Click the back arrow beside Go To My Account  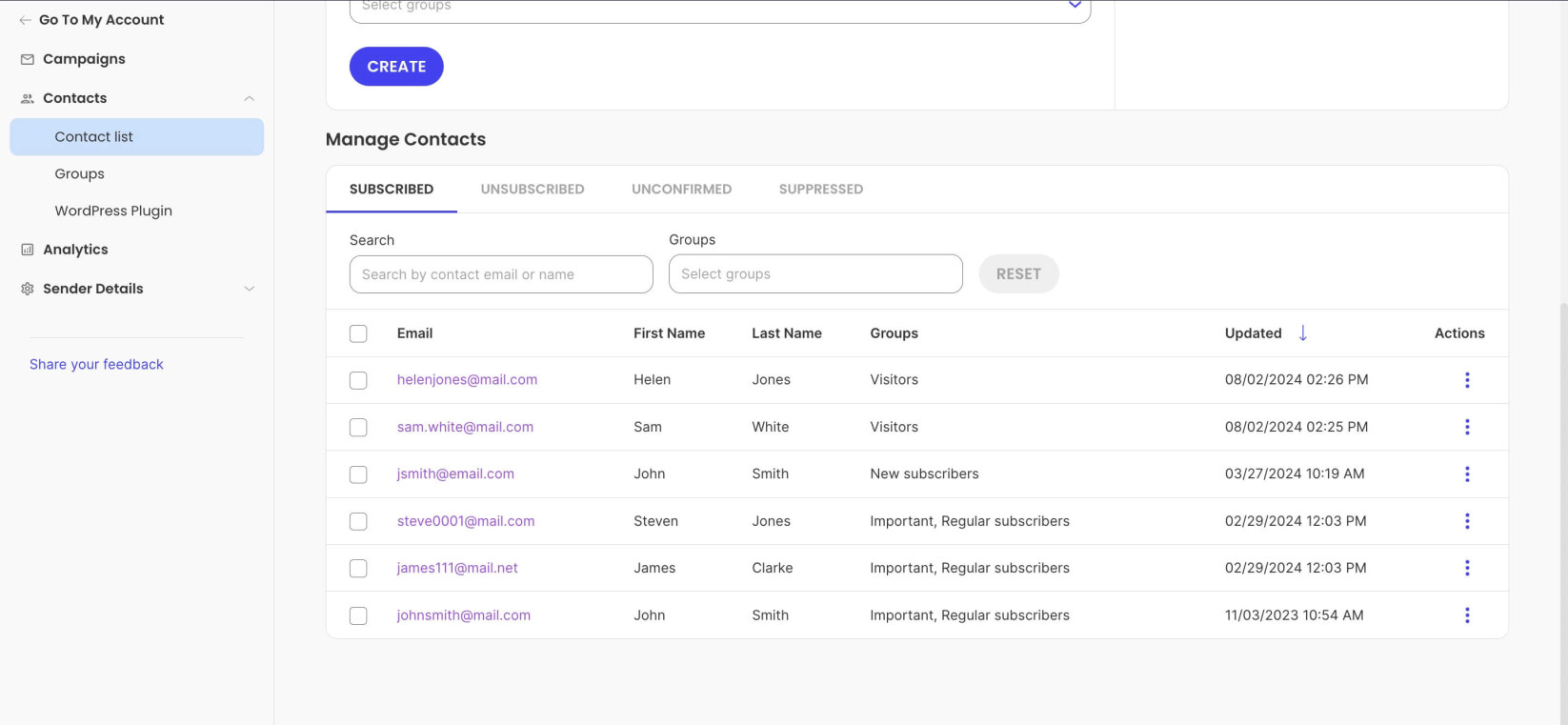pyautogui.click(x=25, y=20)
